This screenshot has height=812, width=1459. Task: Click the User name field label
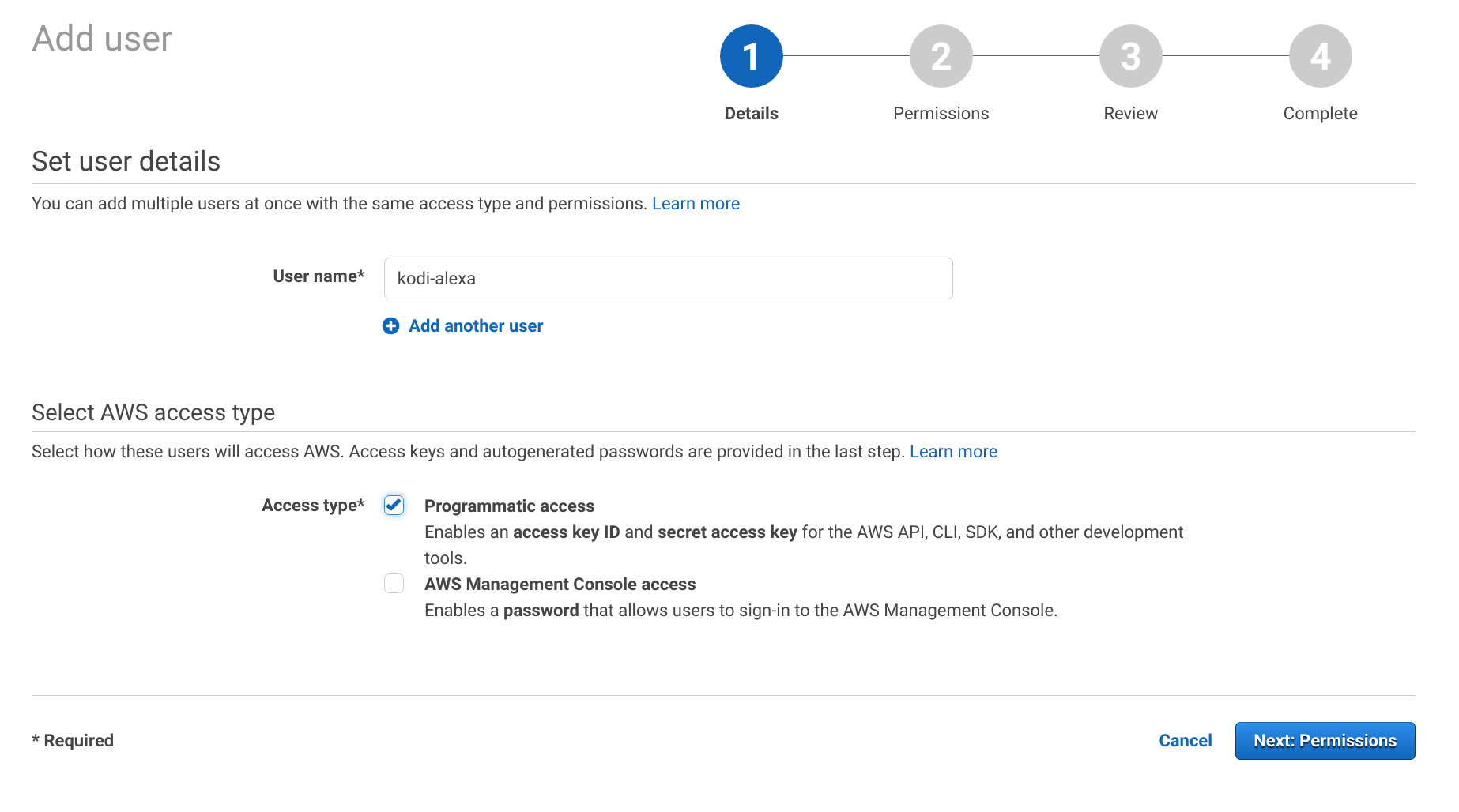point(319,276)
